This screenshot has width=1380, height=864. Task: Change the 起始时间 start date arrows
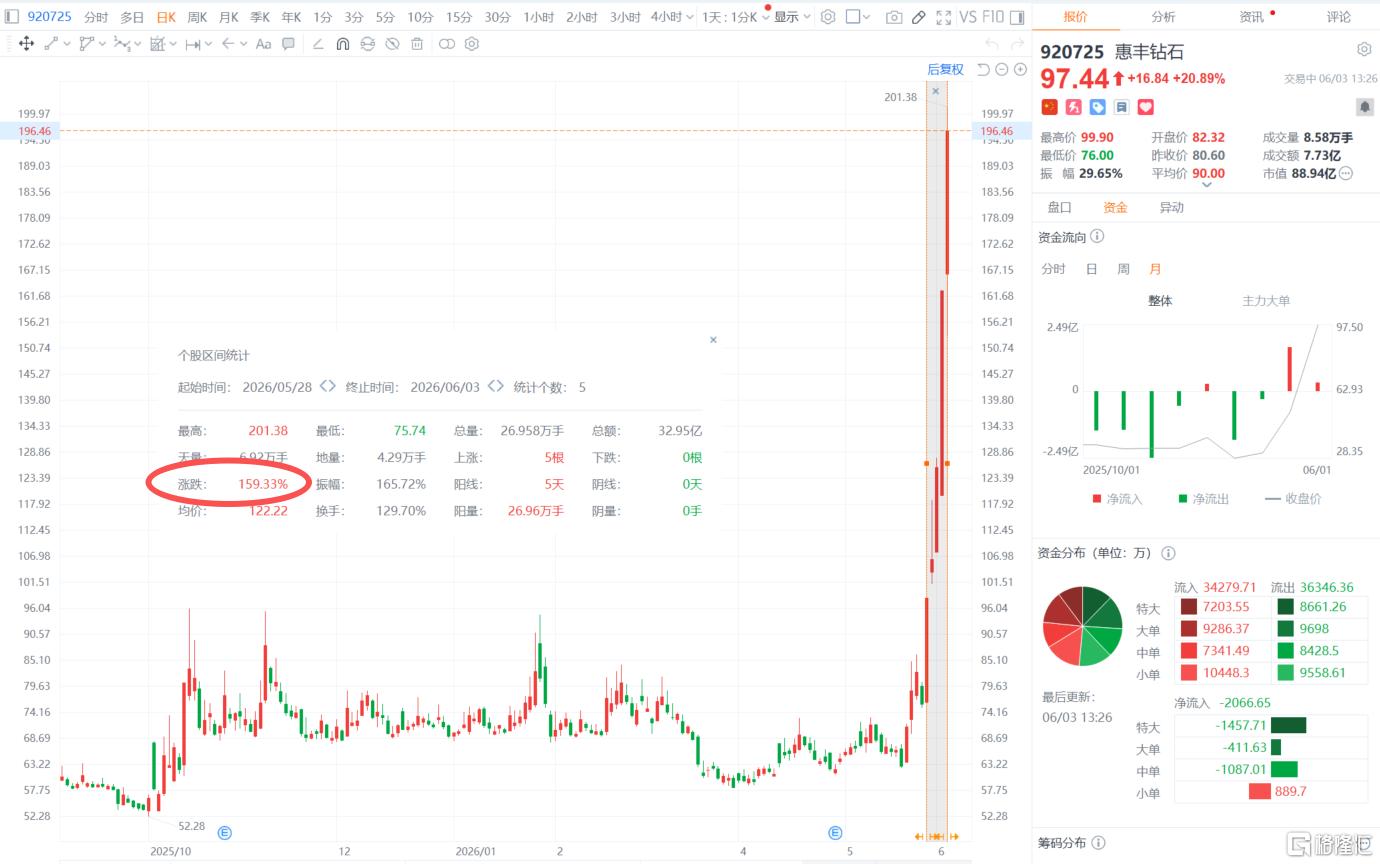coord(327,387)
